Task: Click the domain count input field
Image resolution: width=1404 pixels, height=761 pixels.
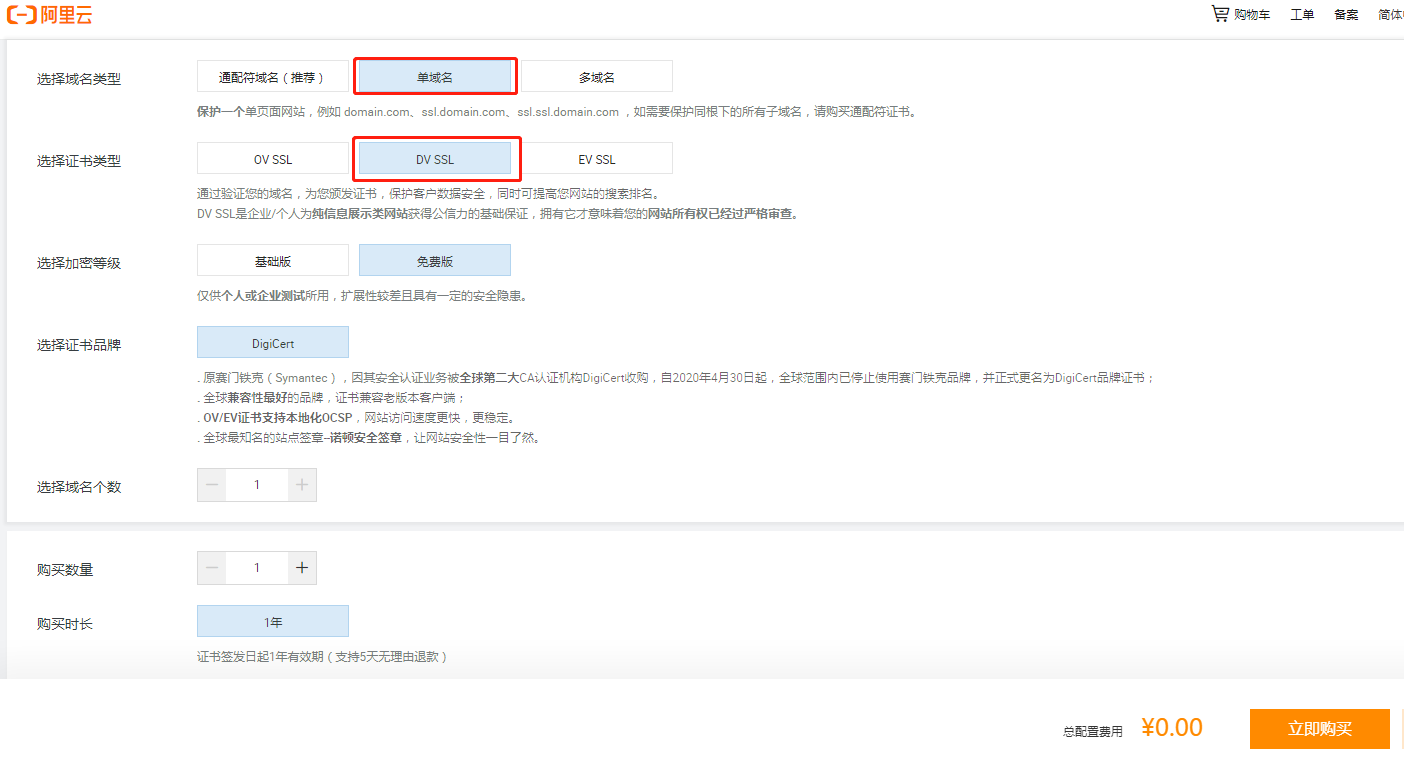Action: click(x=257, y=484)
